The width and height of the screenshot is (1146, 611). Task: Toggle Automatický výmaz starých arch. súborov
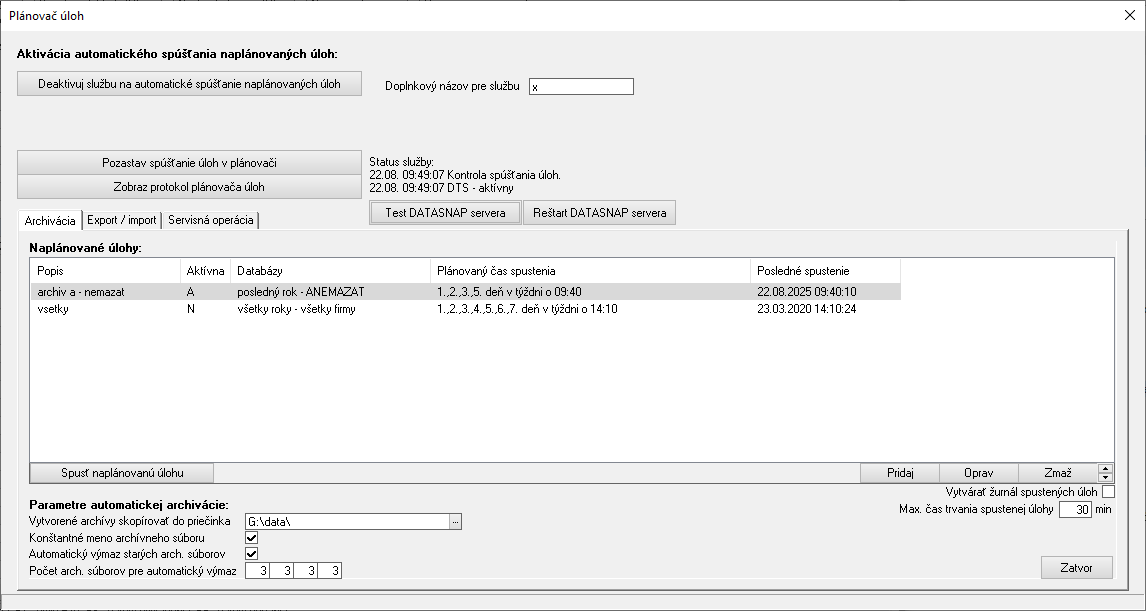point(252,554)
